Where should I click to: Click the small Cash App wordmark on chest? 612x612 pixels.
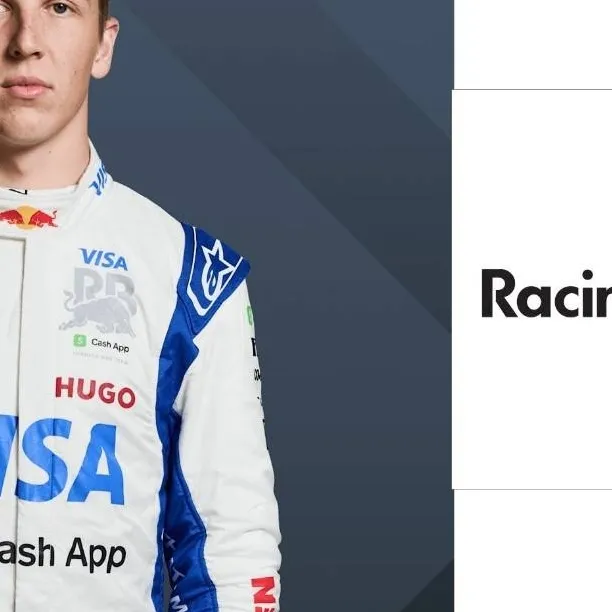click(110, 344)
